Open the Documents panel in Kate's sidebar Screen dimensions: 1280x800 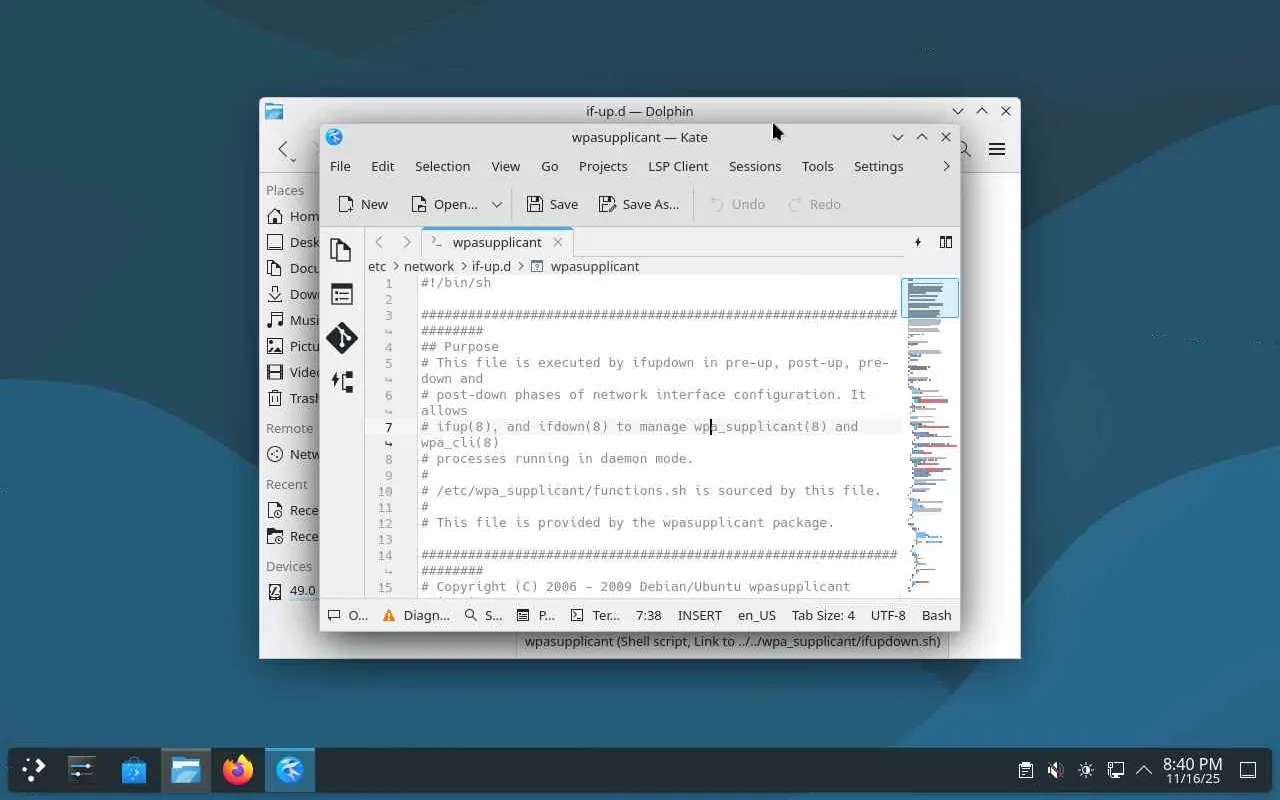coord(341,249)
